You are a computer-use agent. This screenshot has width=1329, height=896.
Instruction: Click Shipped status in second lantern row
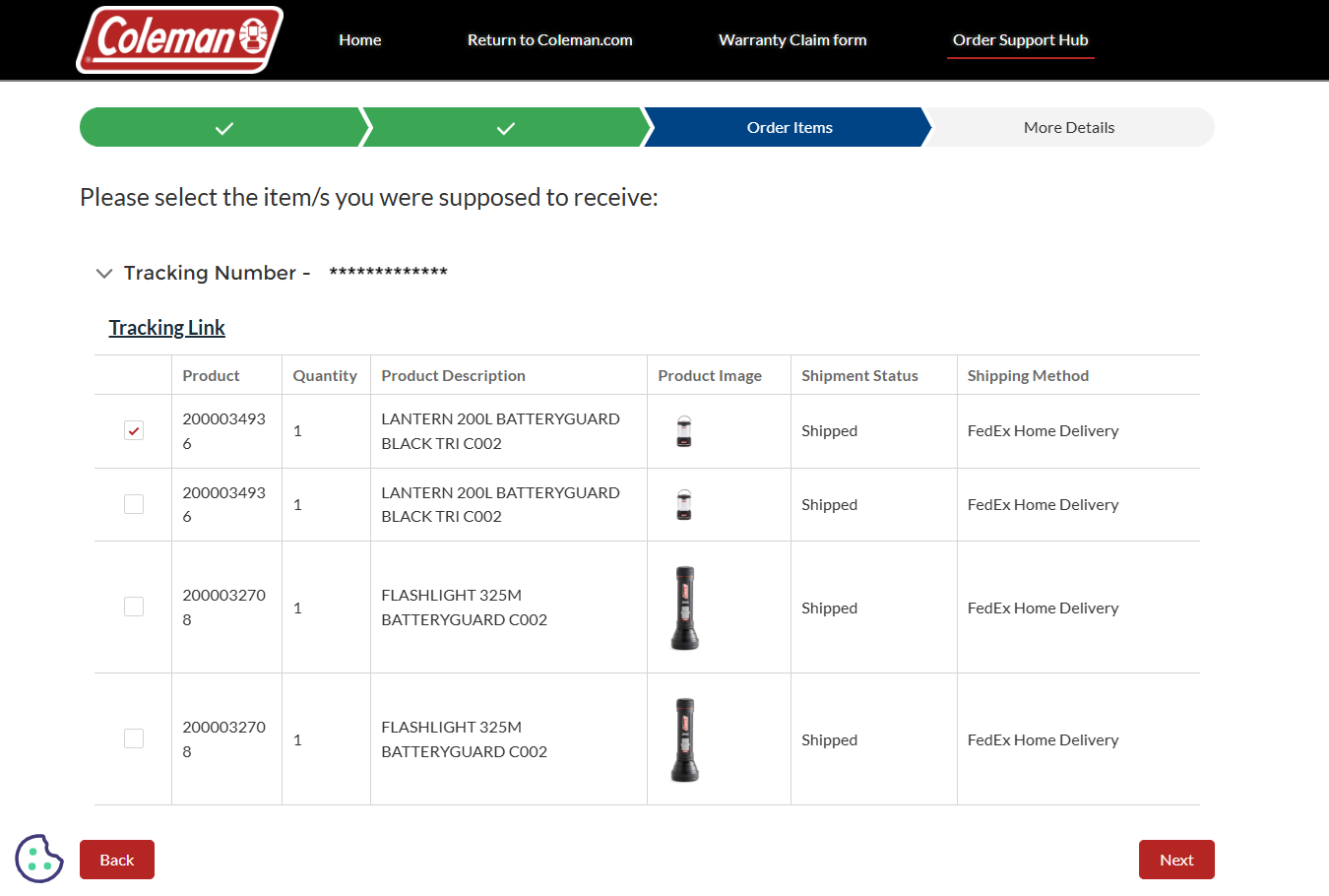point(829,504)
